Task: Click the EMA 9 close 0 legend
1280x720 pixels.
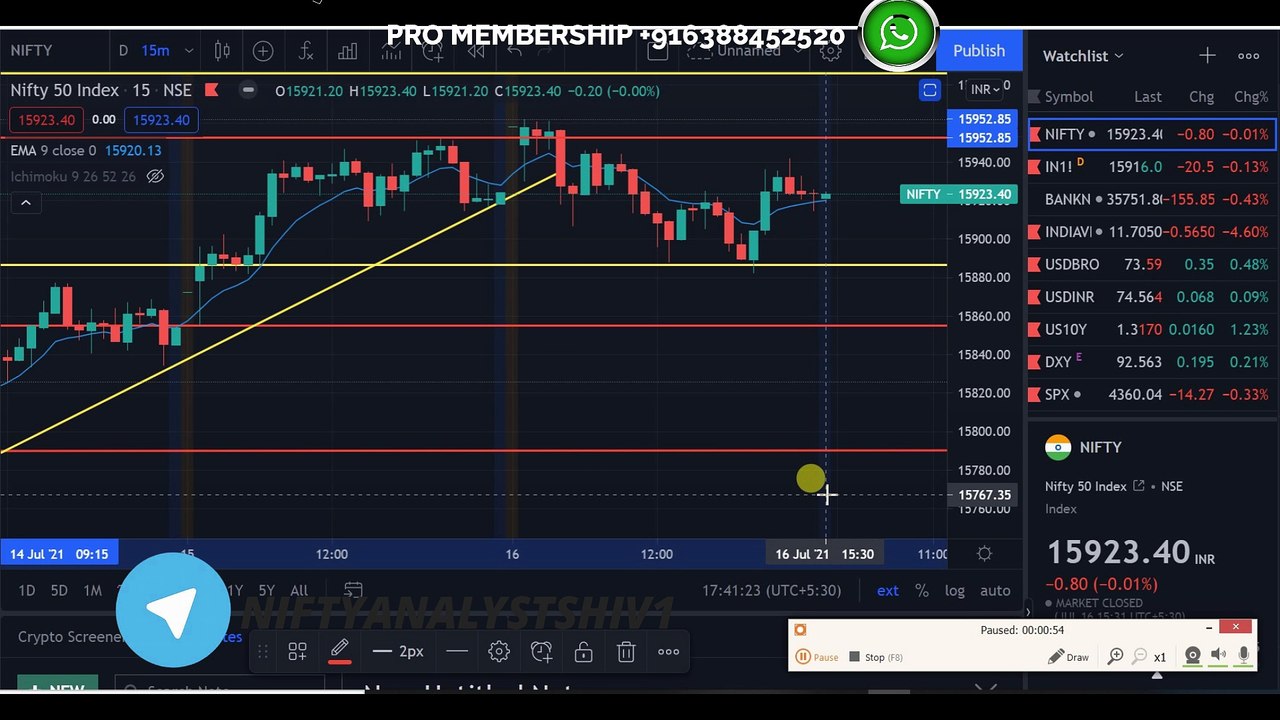Action: click(x=85, y=150)
